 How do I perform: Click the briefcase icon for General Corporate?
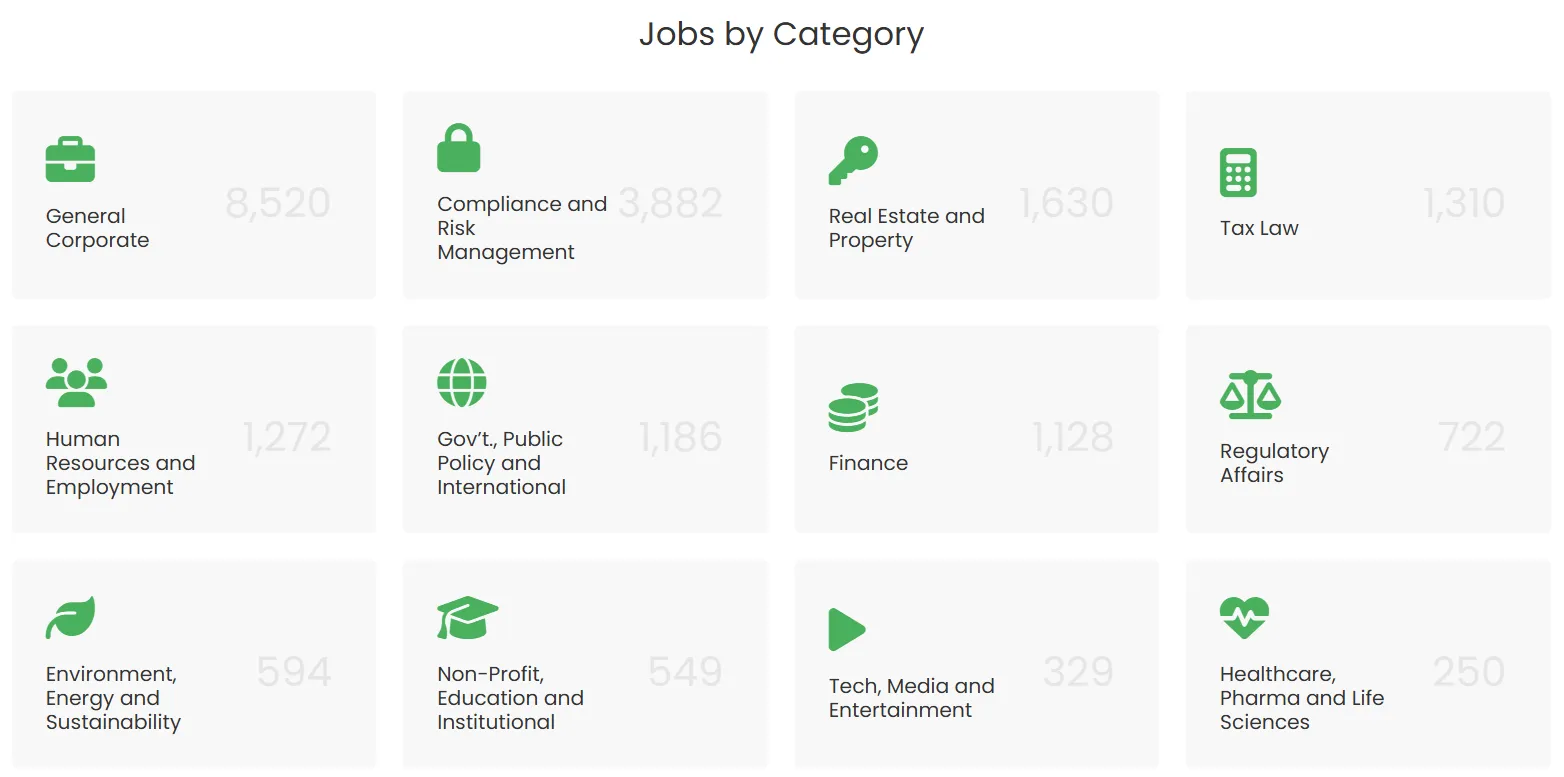[70, 160]
